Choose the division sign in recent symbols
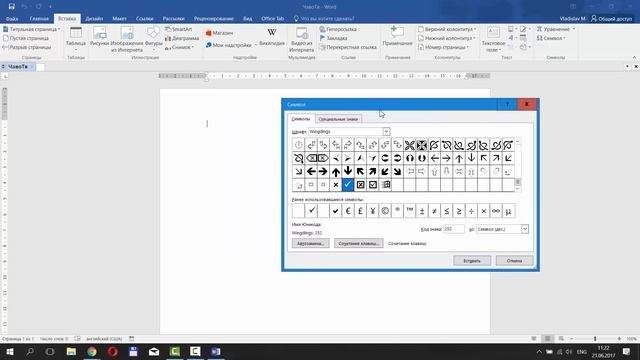 pyautogui.click(x=471, y=211)
